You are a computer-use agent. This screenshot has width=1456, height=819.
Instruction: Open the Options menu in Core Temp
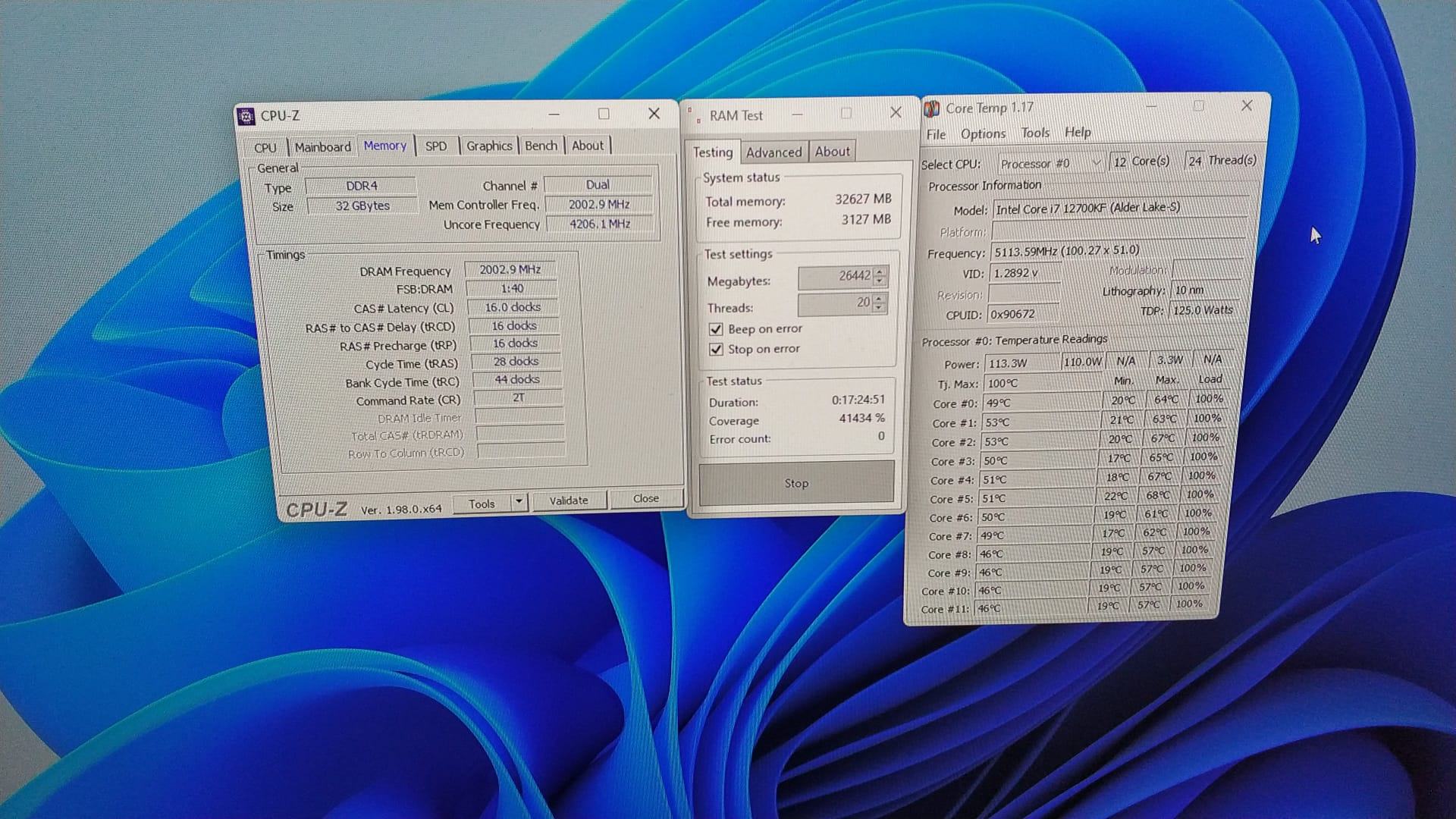[983, 134]
